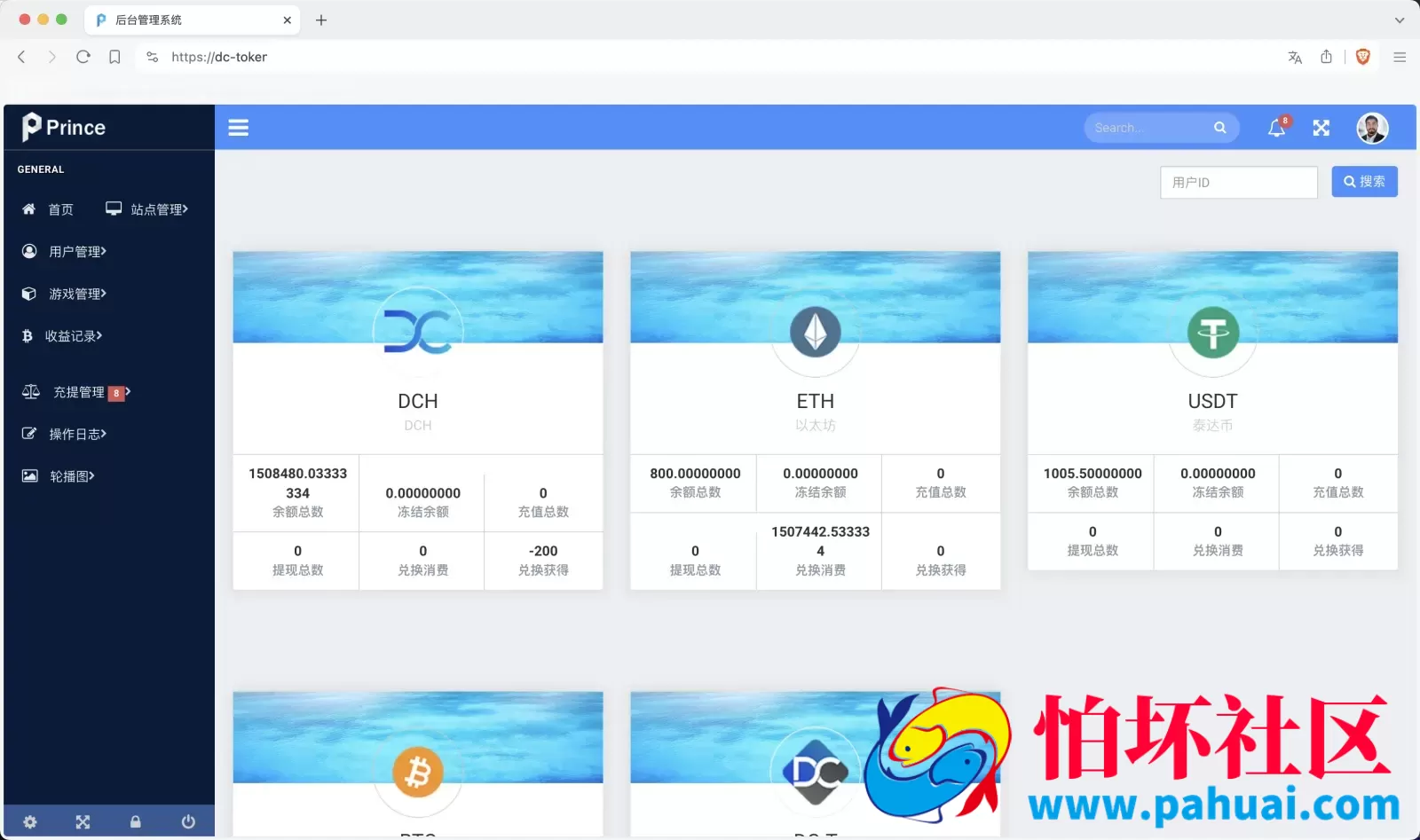Screen dimensions: 1420x840
Task: Open the user avatar profile menu
Action: (1372, 128)
